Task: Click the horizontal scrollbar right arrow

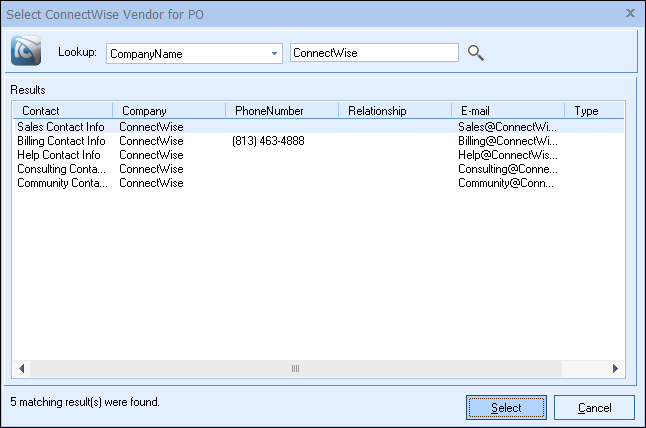Action: tap(613, 369)
